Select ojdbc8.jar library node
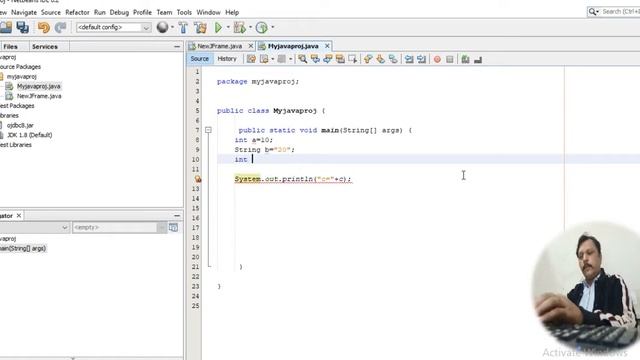 point(20,125)
